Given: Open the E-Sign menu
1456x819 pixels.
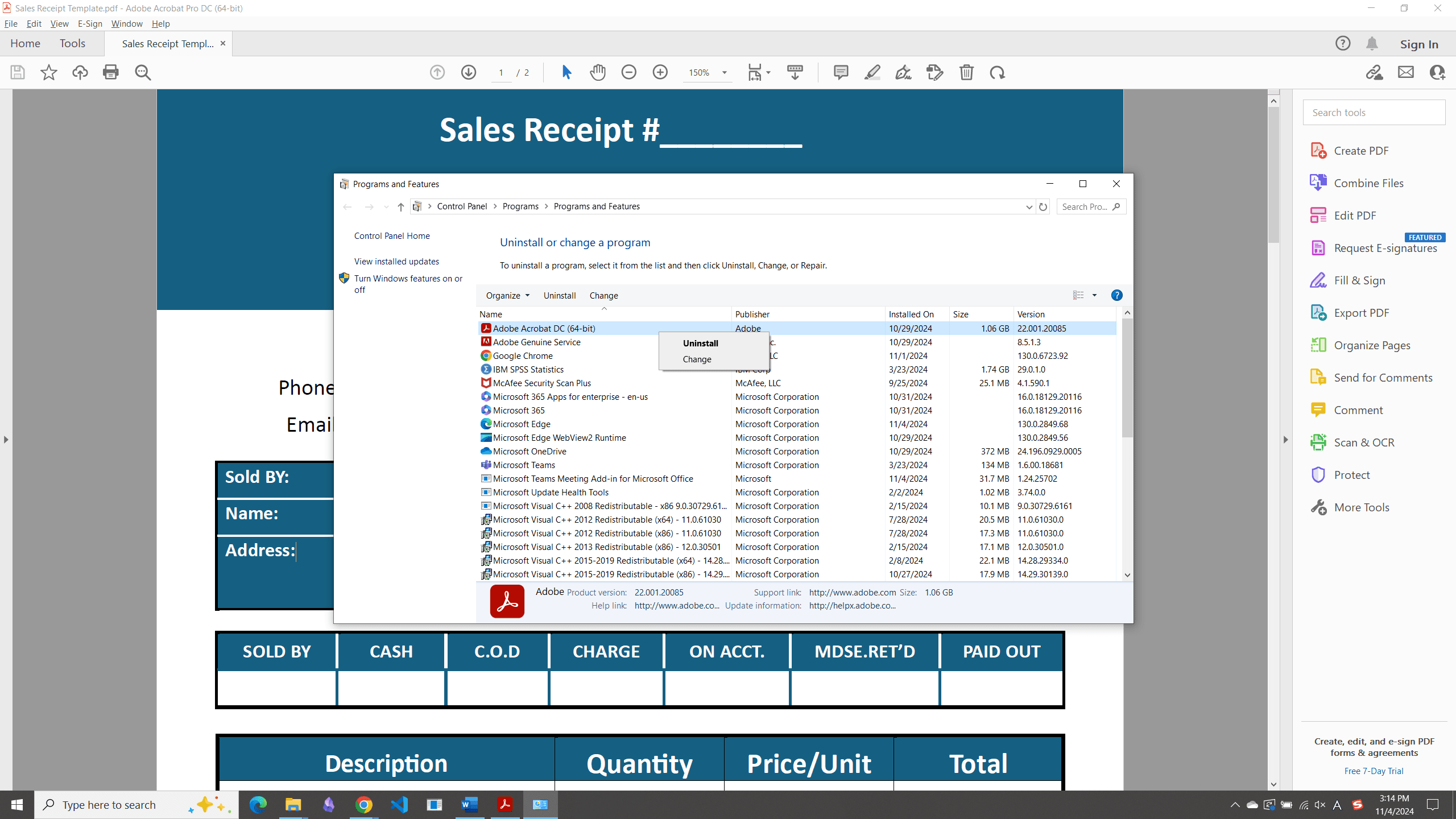Looking at the screenshot, I should pyautogui.click(x=90, y=23).
